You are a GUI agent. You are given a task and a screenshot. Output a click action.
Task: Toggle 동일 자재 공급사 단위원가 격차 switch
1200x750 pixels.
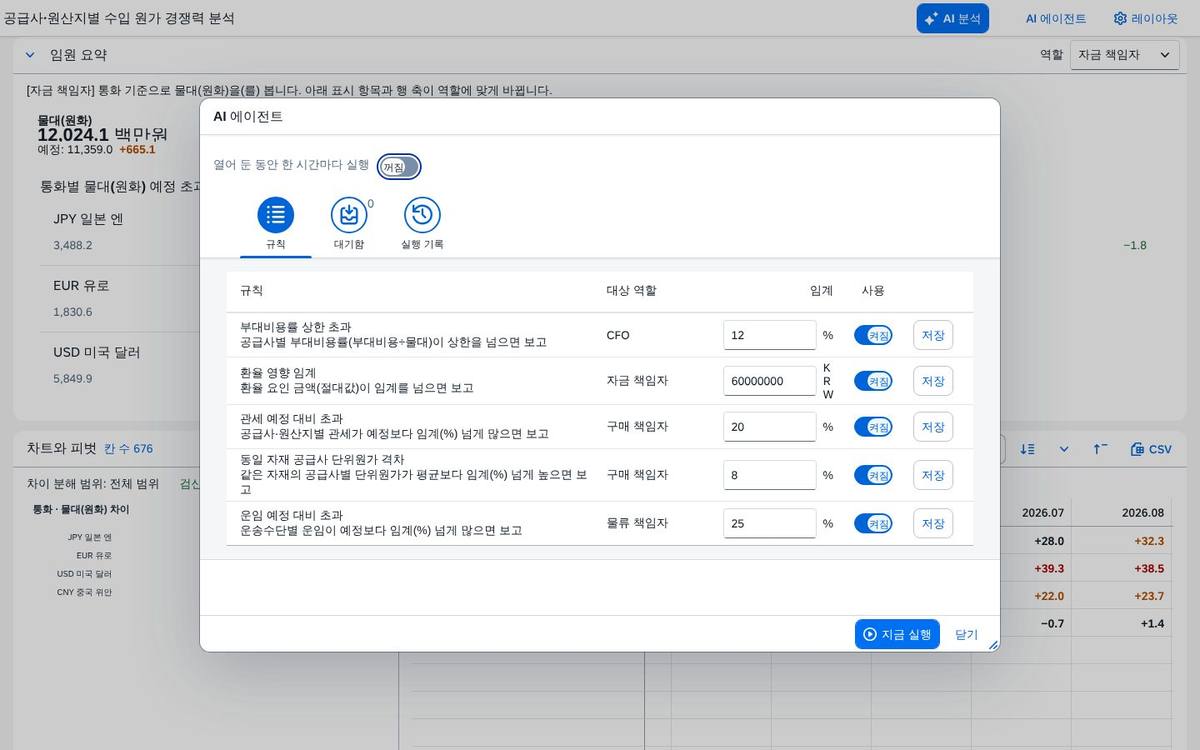pos(873,475)
